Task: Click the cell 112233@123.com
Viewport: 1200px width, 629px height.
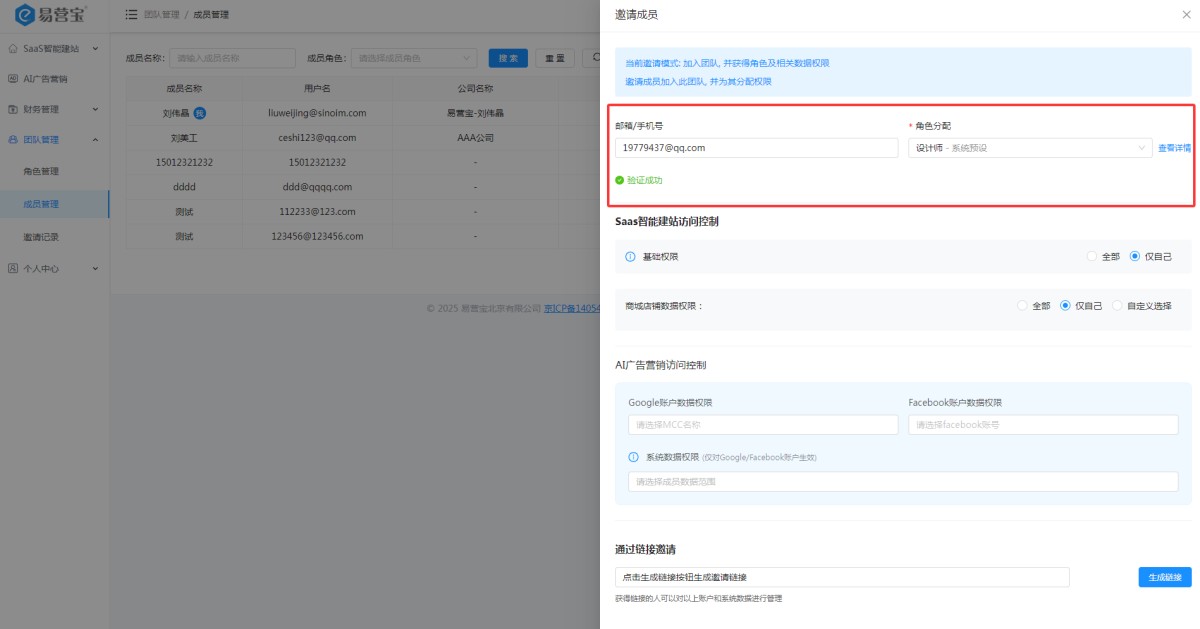Action: (x=318, y=211)
